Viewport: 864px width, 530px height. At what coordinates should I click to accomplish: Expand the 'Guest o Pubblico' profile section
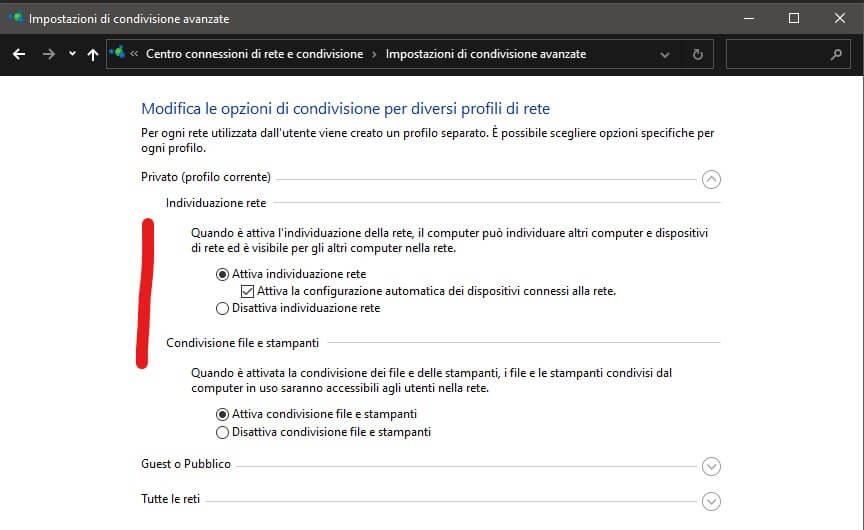711,466
